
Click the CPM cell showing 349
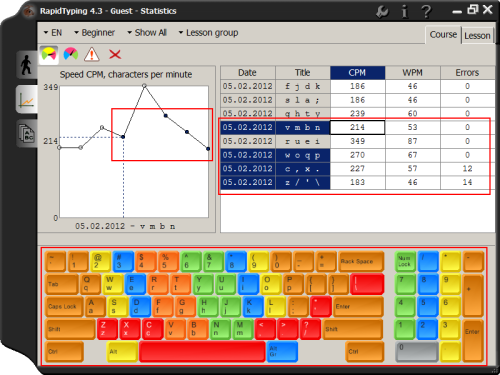click(357, 141)
